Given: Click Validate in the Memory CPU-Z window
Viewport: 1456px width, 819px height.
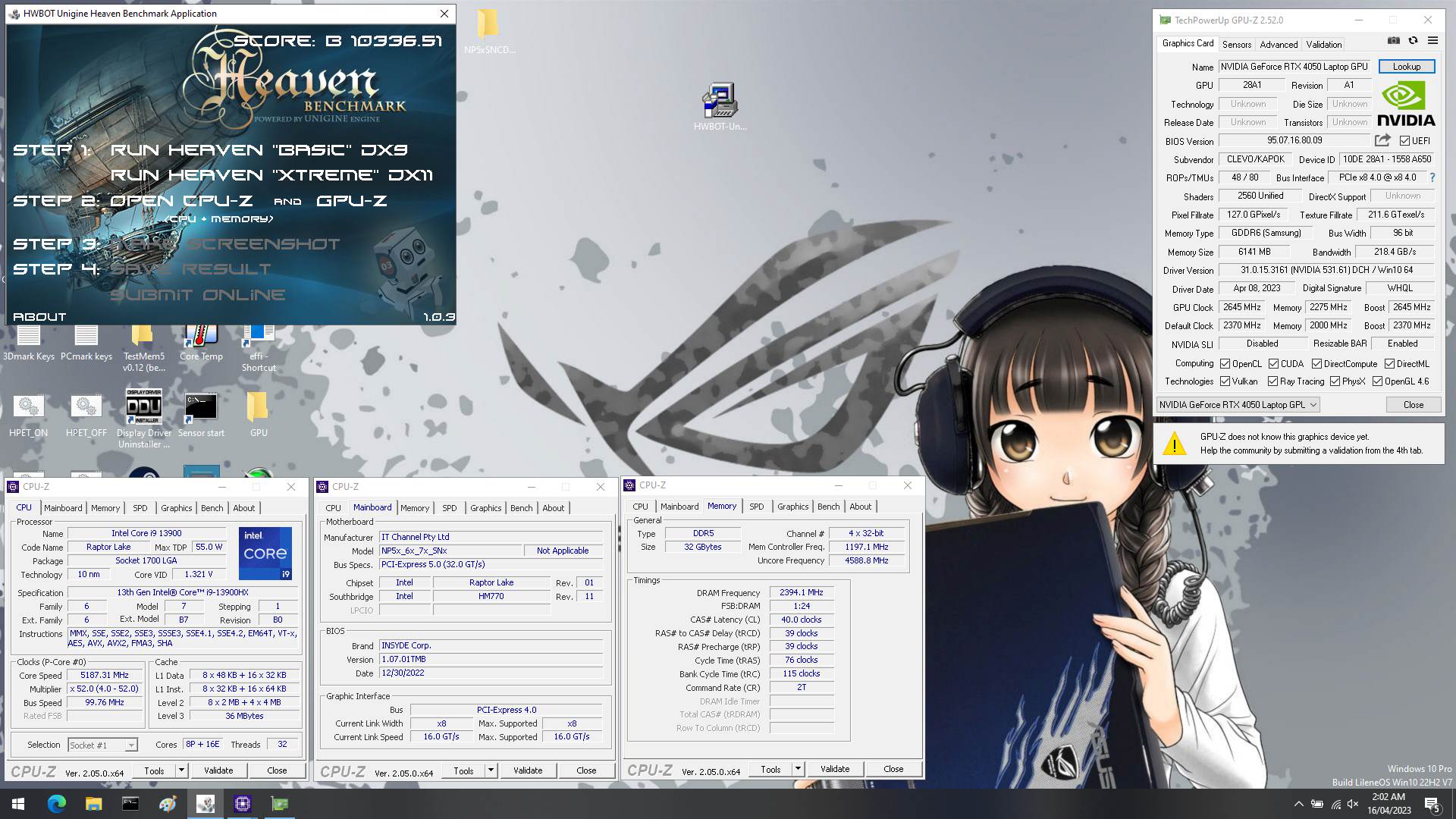Looking at the screenshot, I should tap(835, 769).
